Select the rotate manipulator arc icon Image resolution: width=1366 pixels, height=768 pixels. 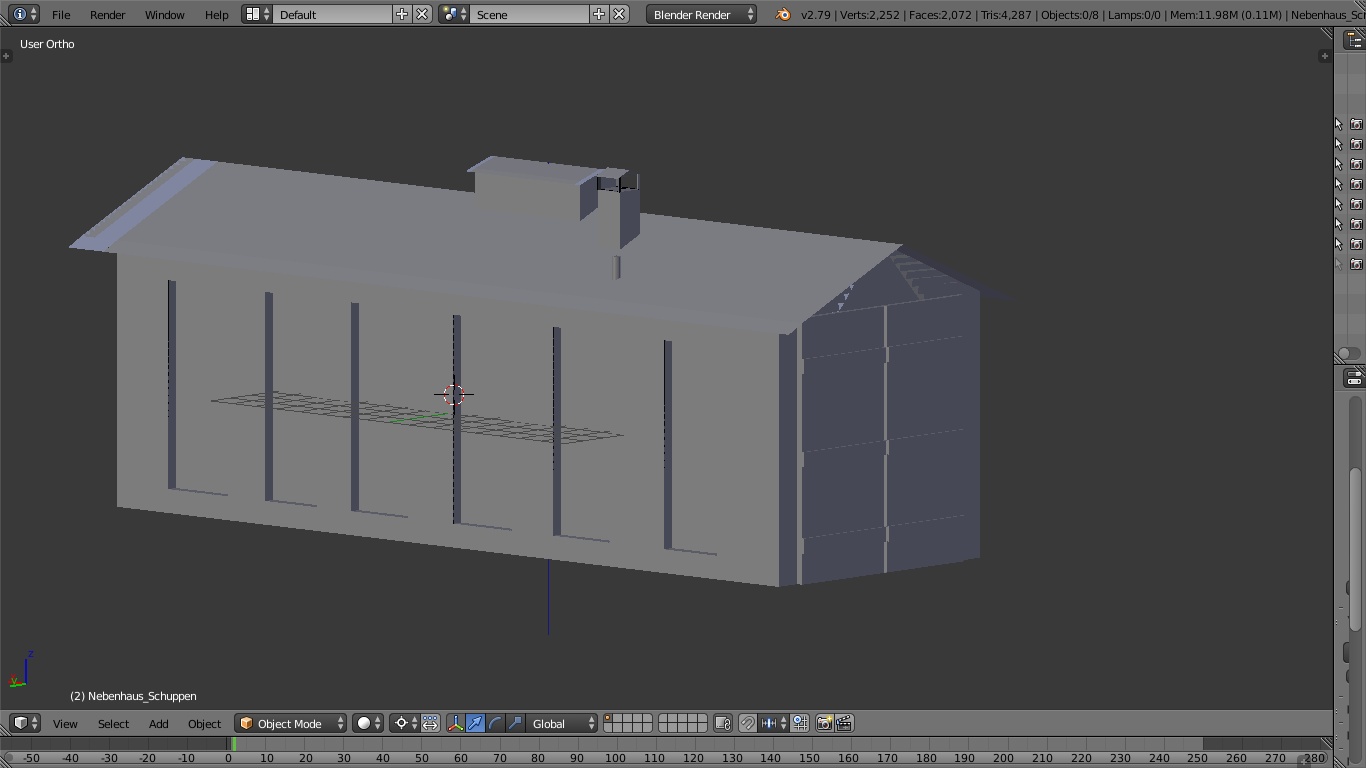click(x=495, y=723)
